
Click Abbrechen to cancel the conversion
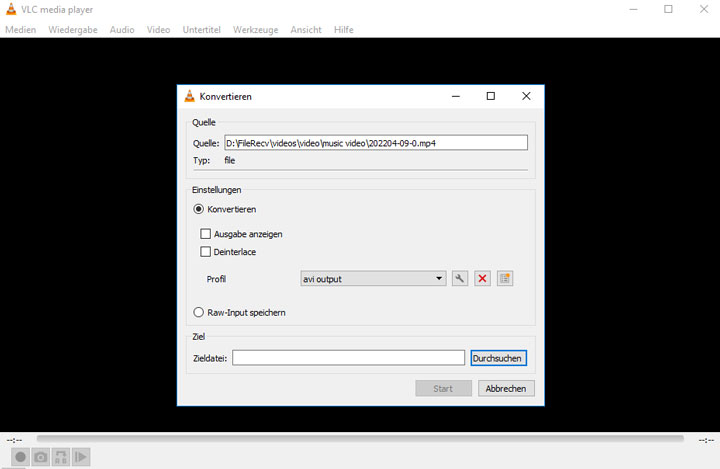[x=506, y=389]
